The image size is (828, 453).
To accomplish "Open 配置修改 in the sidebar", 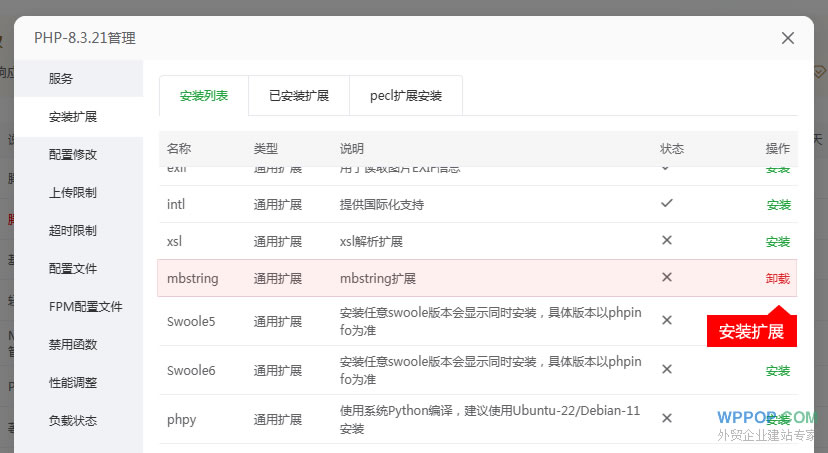I will tap(79, 155).
